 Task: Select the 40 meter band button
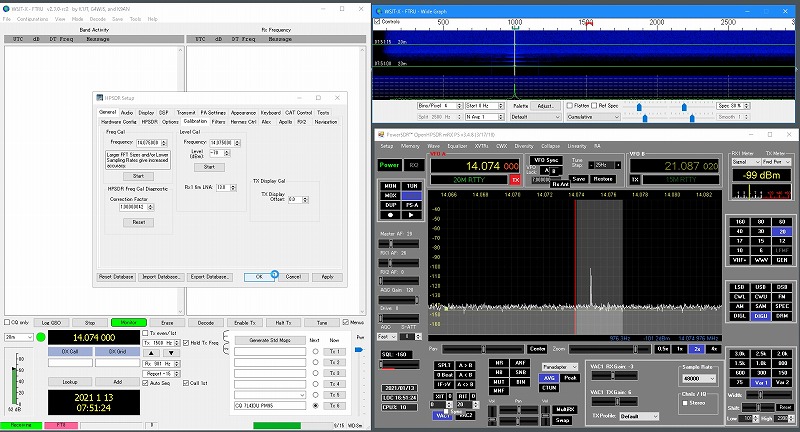point(739,232)
